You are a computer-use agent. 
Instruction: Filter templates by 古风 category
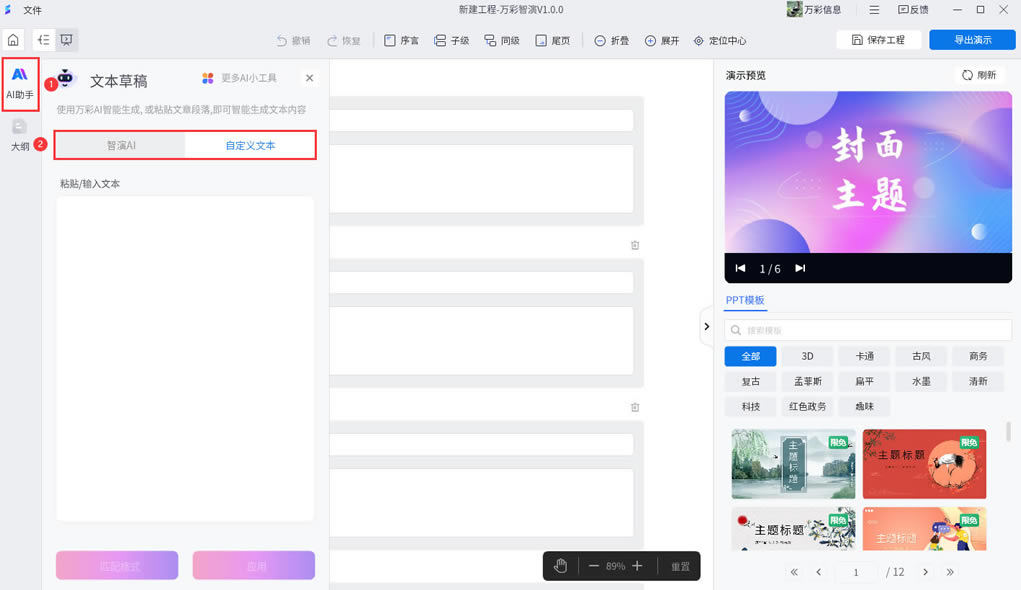click(920, 356)
